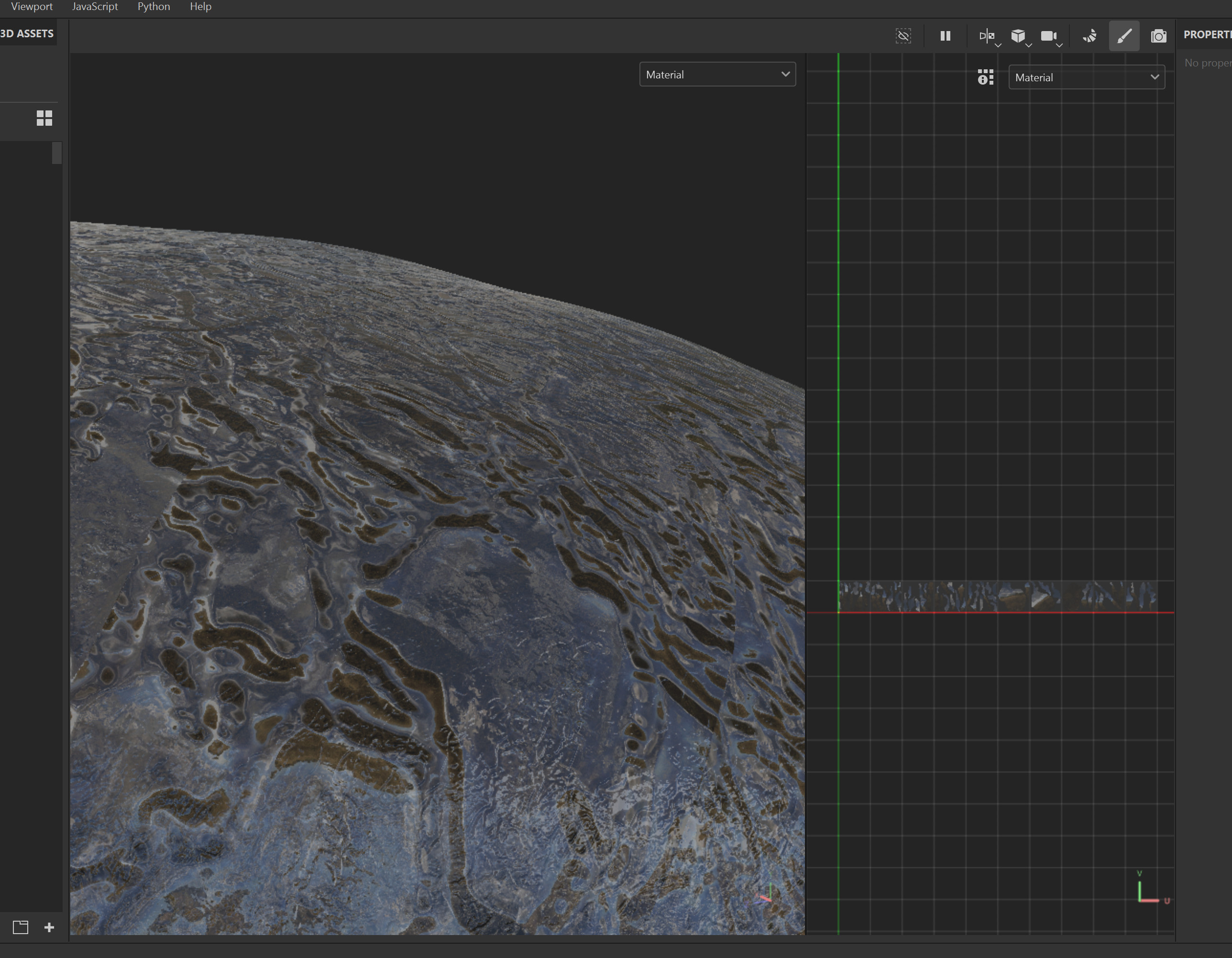Switch to Rendering mode camera icon
The image size is (1232, 958).
click(x=1158, y=36)
